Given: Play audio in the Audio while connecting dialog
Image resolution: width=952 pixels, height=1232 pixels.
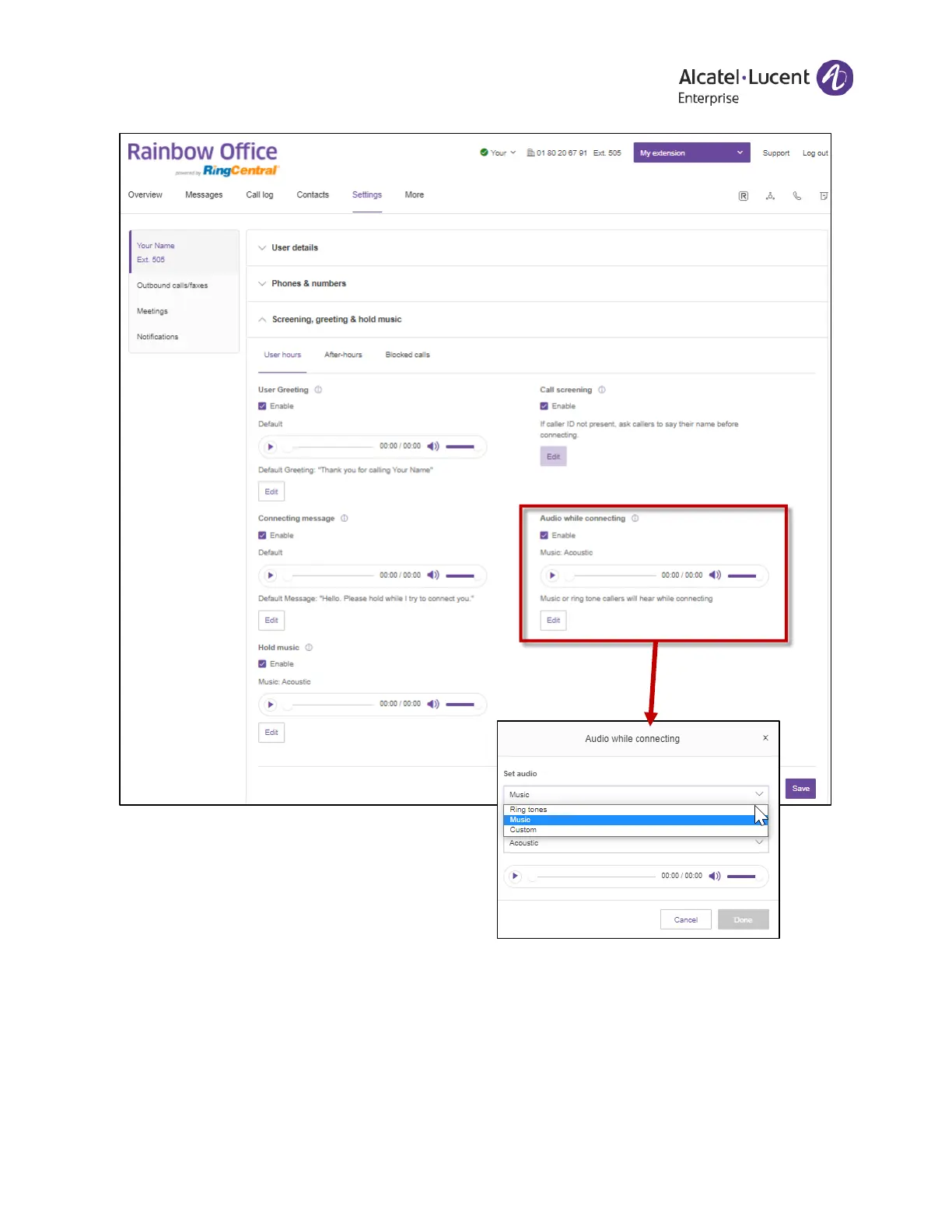Looking at the screenshot, I should (x=514, y=876).
